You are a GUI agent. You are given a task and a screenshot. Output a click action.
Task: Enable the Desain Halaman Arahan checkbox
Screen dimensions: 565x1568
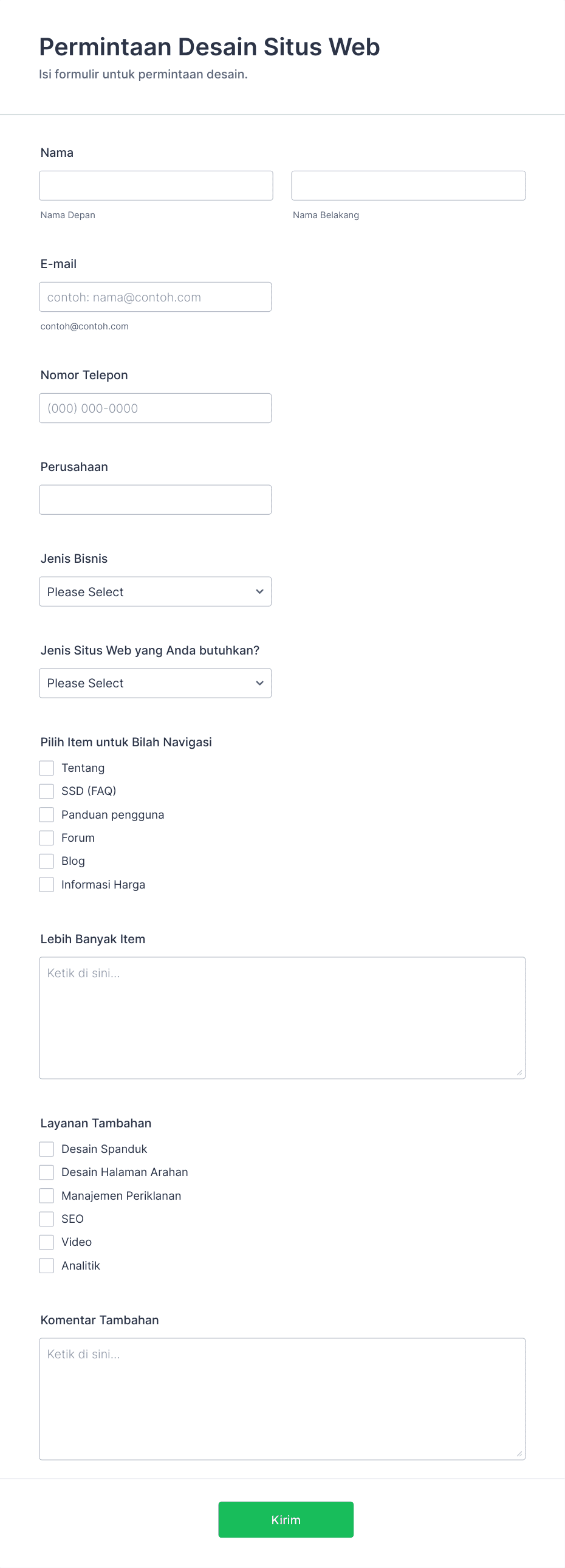(46, 1172)
